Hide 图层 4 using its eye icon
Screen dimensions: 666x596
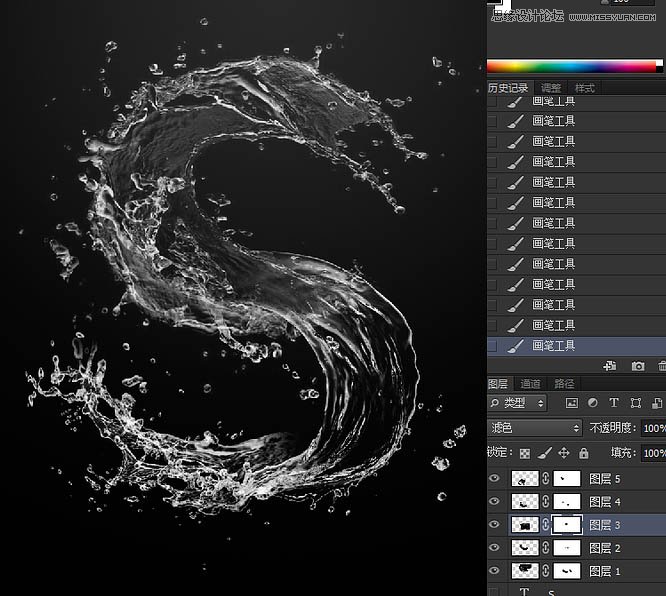[494, 501]
